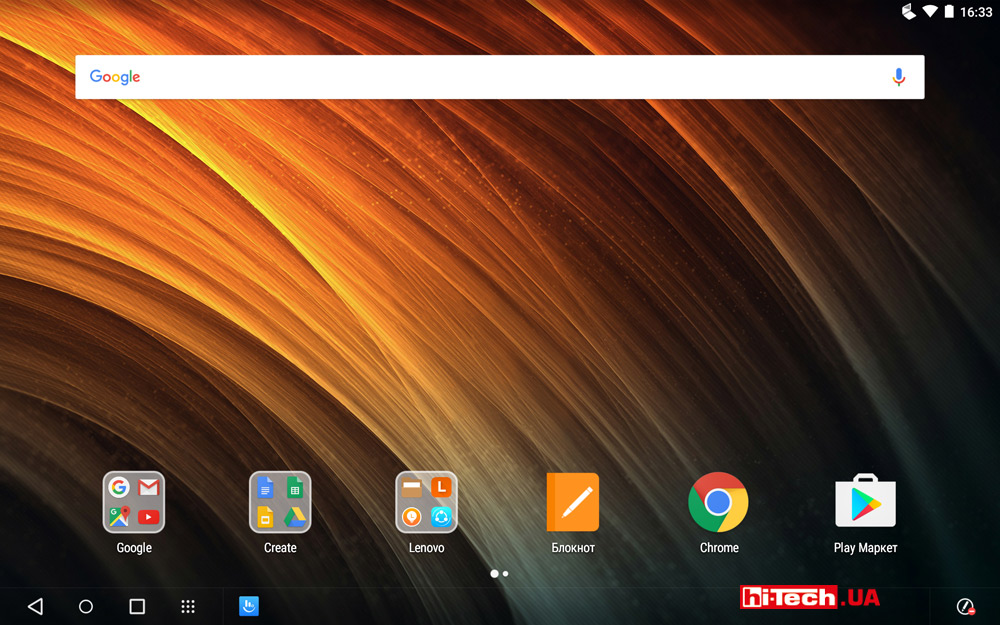Launch the Play Маркет store
Image resolution: width=1000 pixels, height=625 pixels.
point(865,502)
